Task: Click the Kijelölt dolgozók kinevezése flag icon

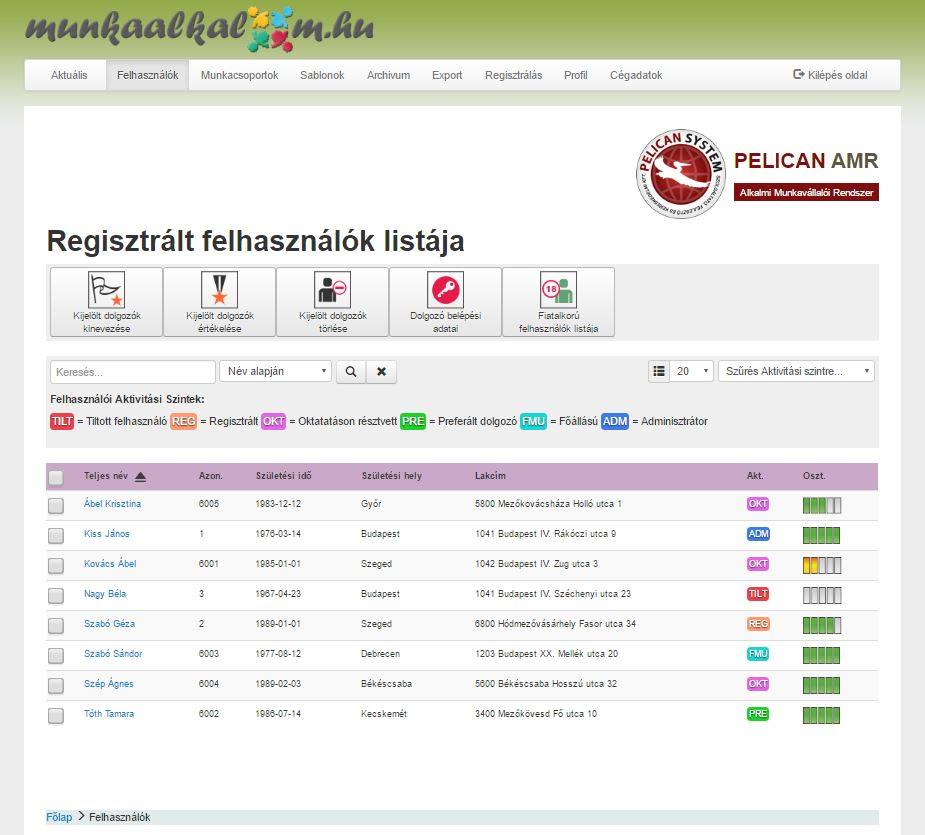Action: 105,291
